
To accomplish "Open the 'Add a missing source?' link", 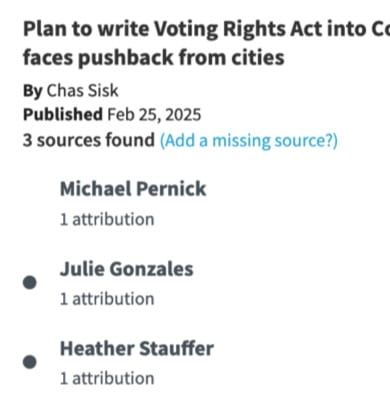I will coord(249,140).
